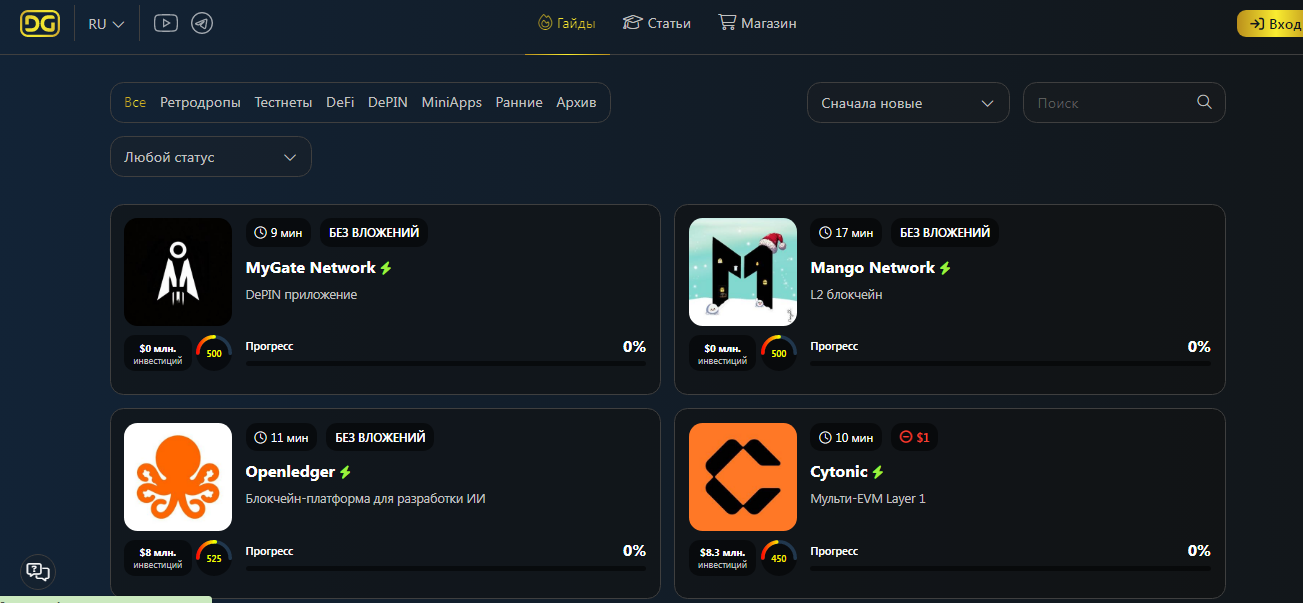
Task: Open the Openledger title link
Action: point(290,472)
